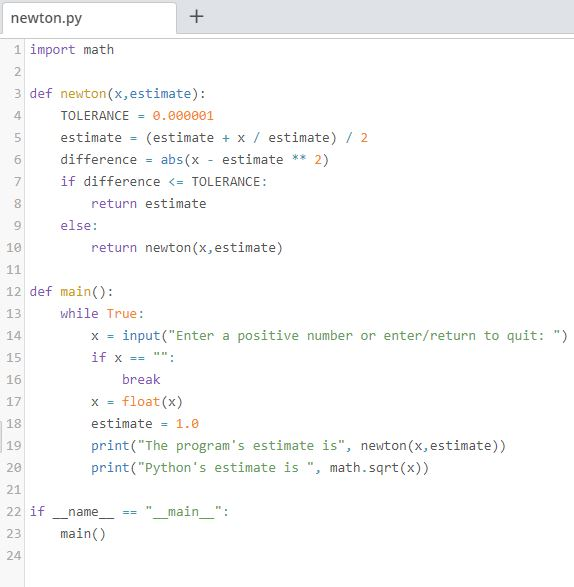This screenshot has height=587, width=574.
Task: Click the input prompt string line
Action: [329, 336]
